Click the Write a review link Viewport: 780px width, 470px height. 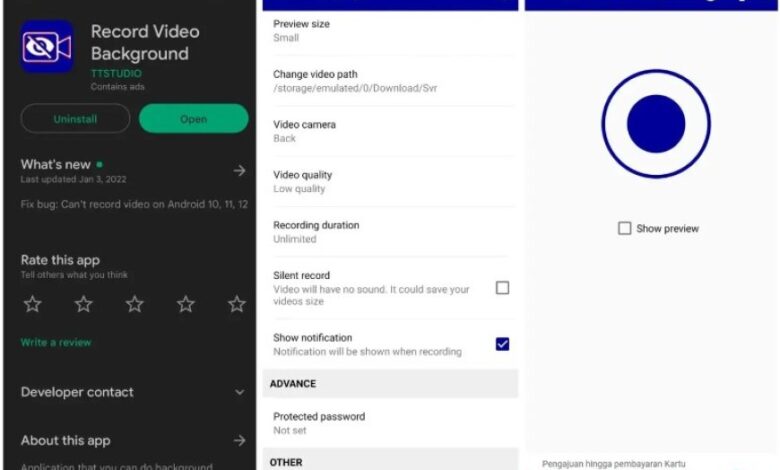[x=56, y=342]
